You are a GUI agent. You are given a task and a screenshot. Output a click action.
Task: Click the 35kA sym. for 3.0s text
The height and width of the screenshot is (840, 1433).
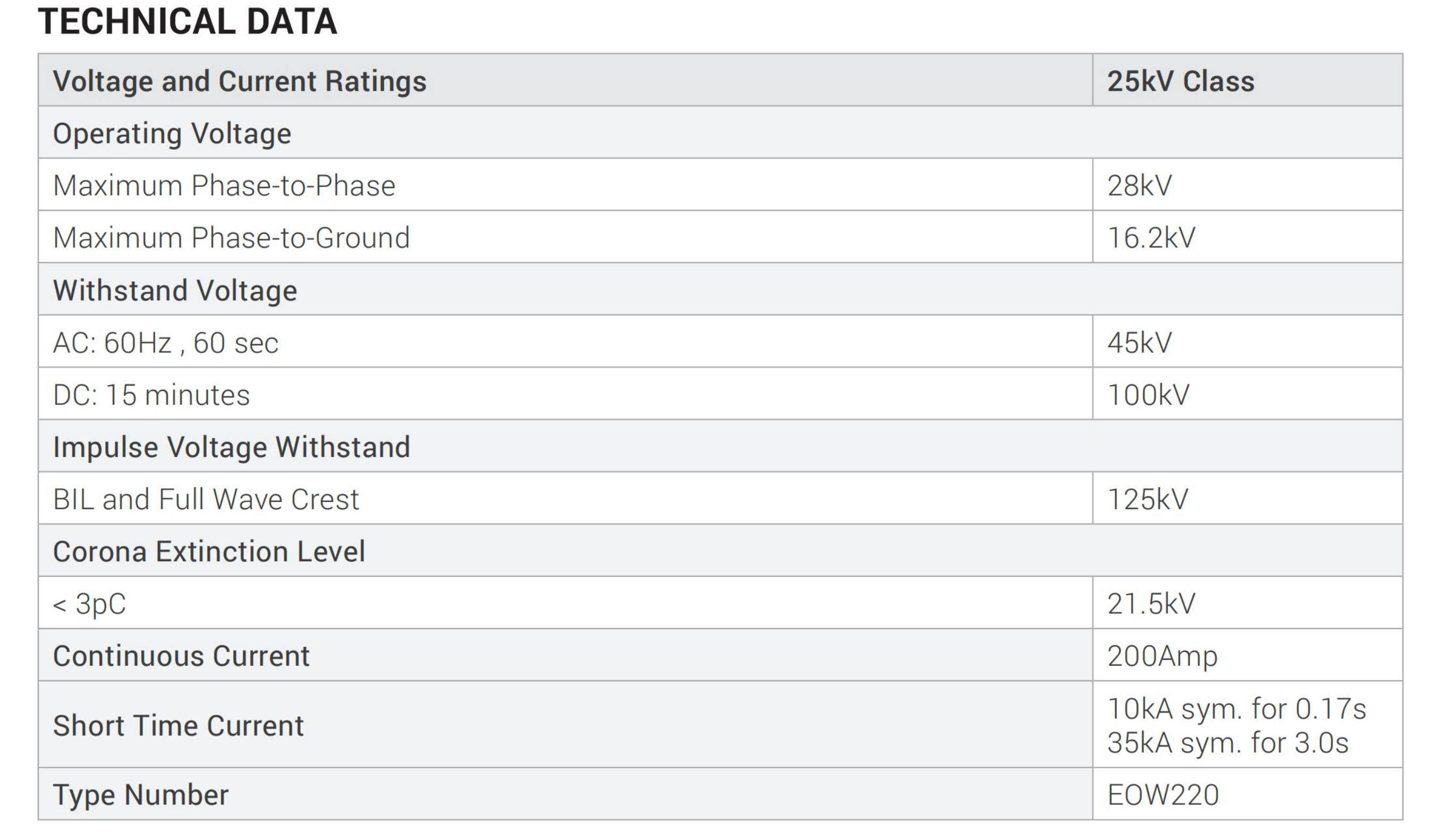(x=1228, y=743)
